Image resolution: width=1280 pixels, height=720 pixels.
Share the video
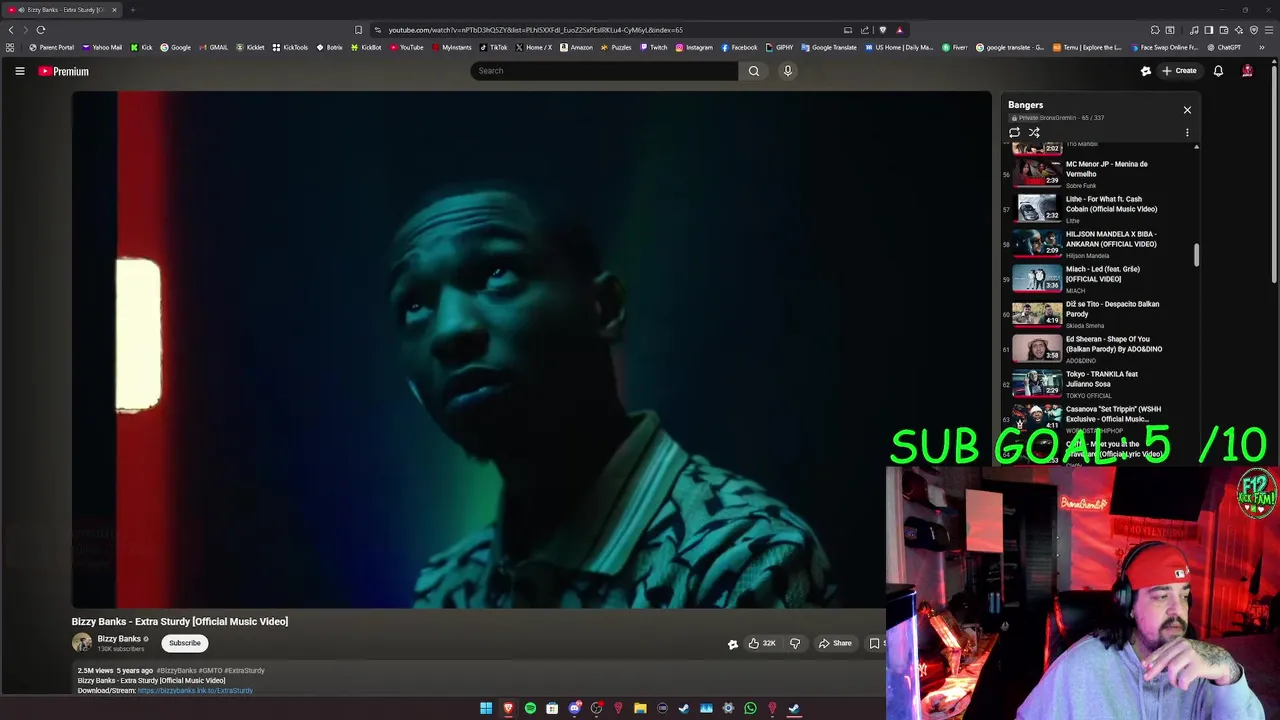coord(835,643)
